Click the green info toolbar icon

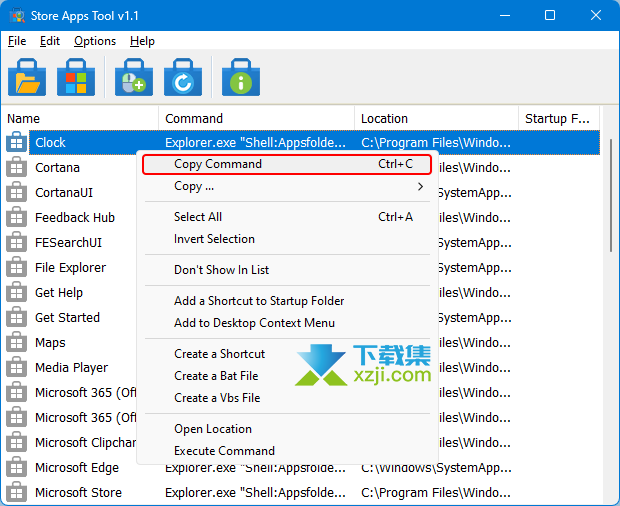241,77
